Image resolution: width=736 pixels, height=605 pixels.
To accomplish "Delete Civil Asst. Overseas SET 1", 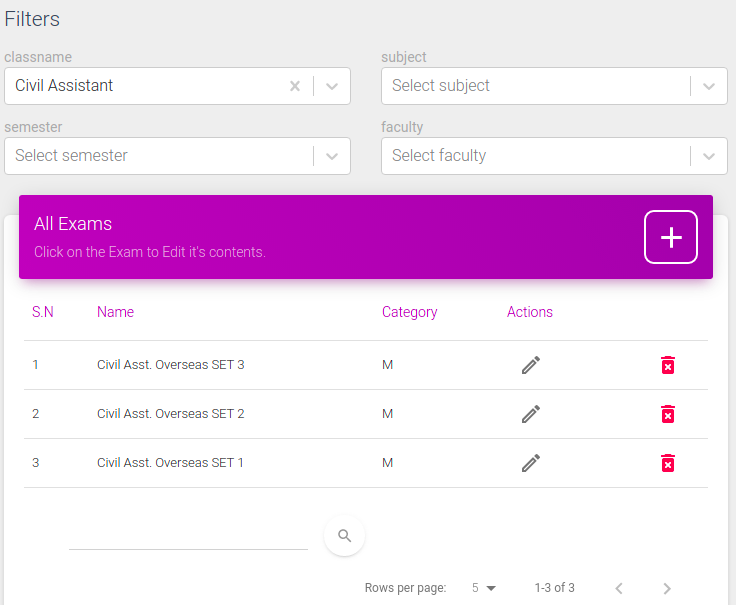I will pyautogui.click(x=667, y=463).
